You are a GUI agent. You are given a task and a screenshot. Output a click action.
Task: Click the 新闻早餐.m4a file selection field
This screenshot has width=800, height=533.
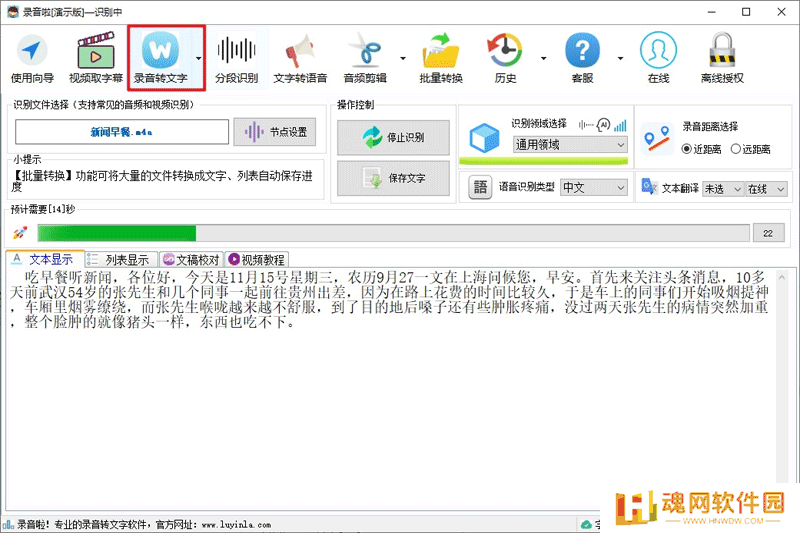point(122,132)
